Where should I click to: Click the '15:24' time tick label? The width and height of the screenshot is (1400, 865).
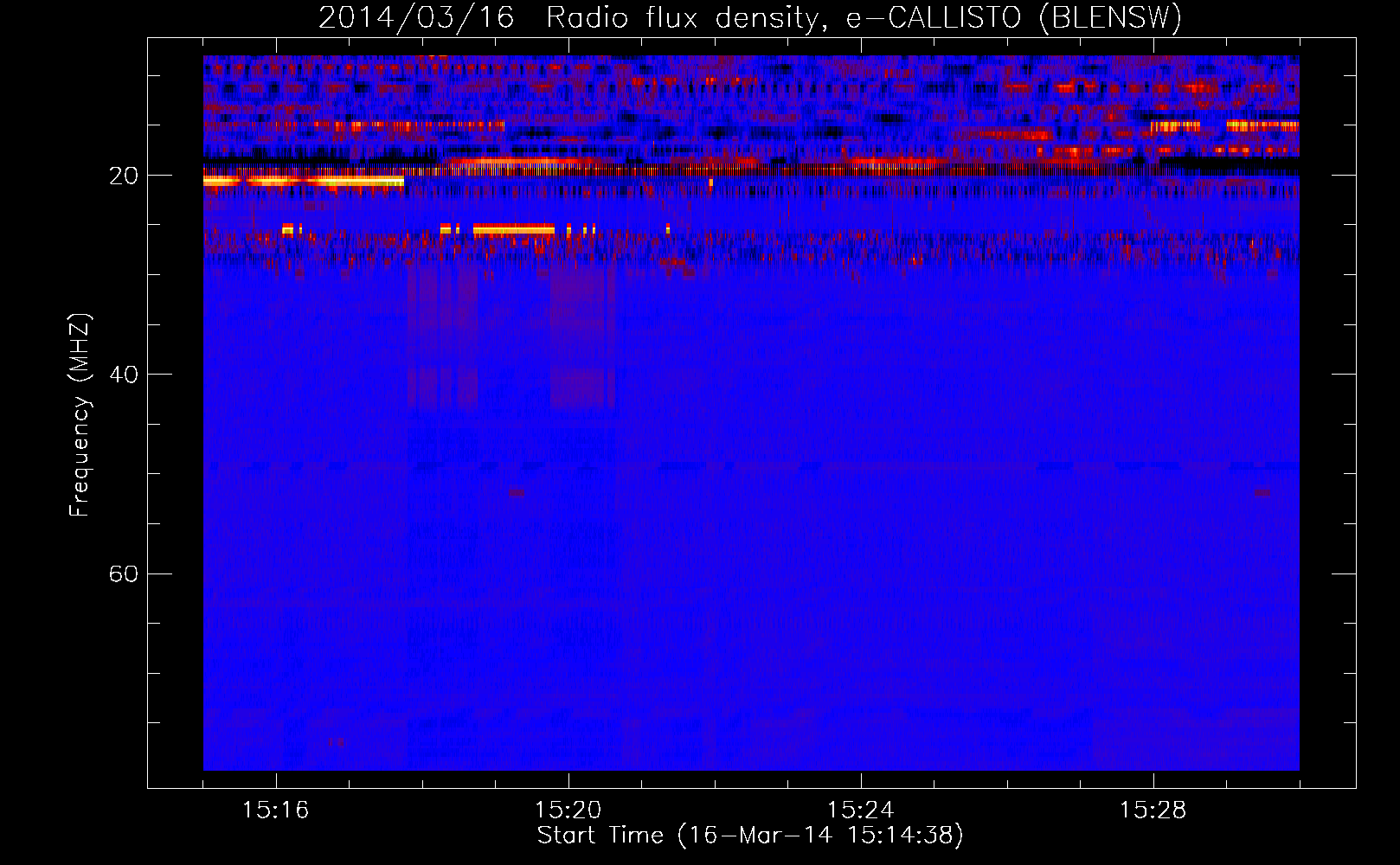coord(861,810)
